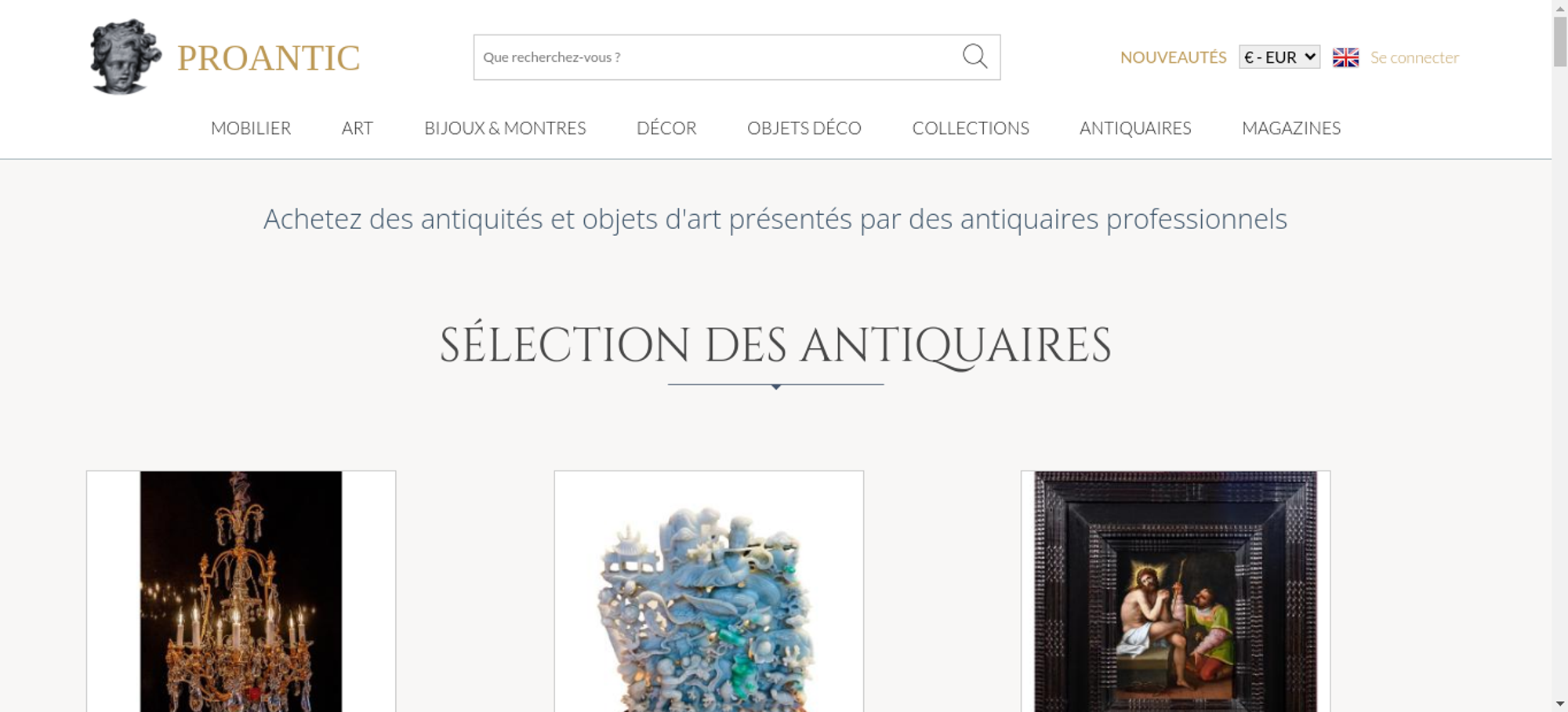Open the MOBILIER menu
The width and height of the screenshot is (1568, 712).
coord(251,128)
